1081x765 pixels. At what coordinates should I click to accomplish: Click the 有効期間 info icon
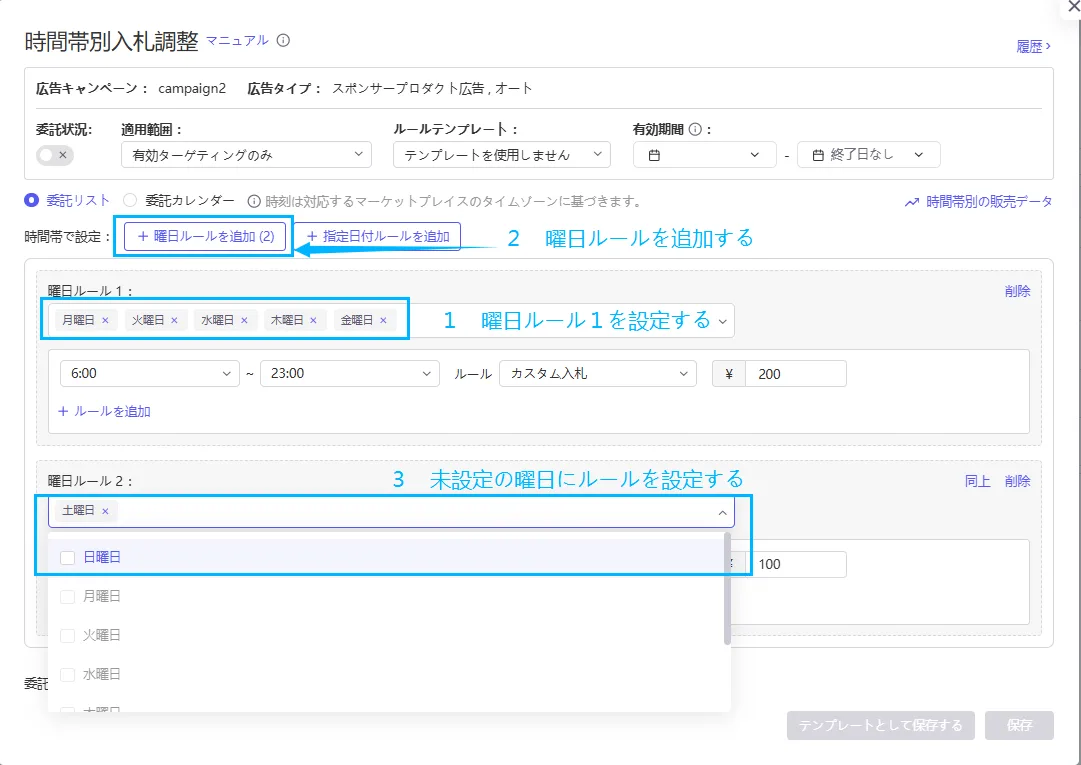click(695, 129)
